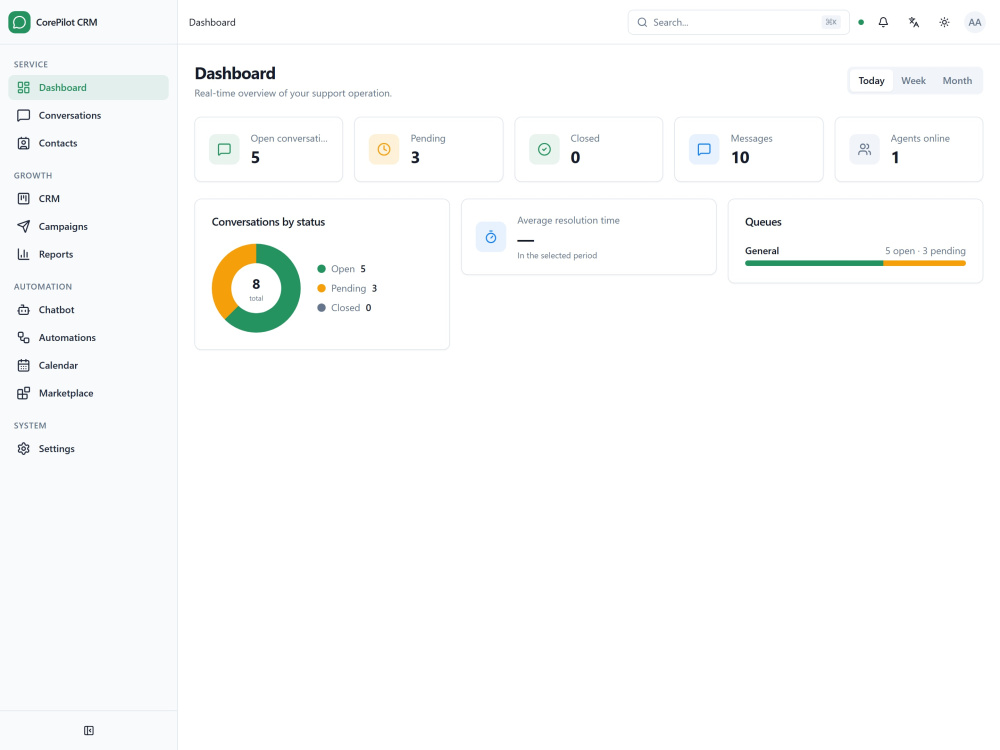
Task: Click the Pending clock icon
Action: (x=384, y=149)
